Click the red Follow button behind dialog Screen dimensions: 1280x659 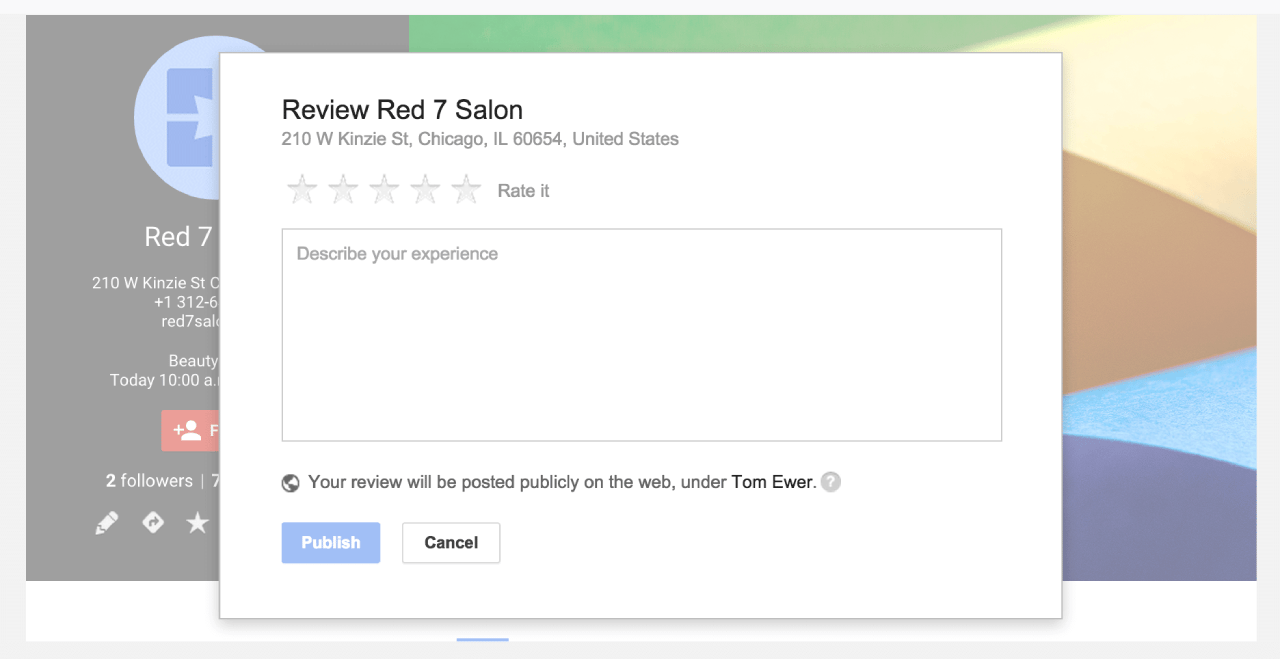click(191, 430)
